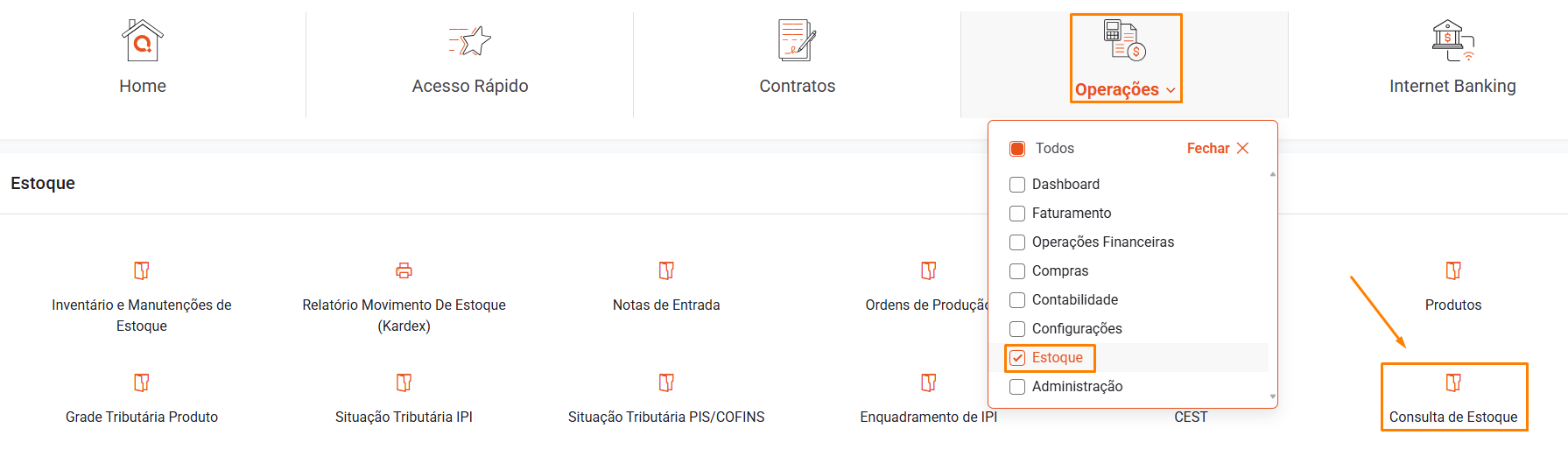The image size is (1568, 463).
Task: Select the Compras checkbox option
Action: pyautogui.click(x=1017, y=271)
